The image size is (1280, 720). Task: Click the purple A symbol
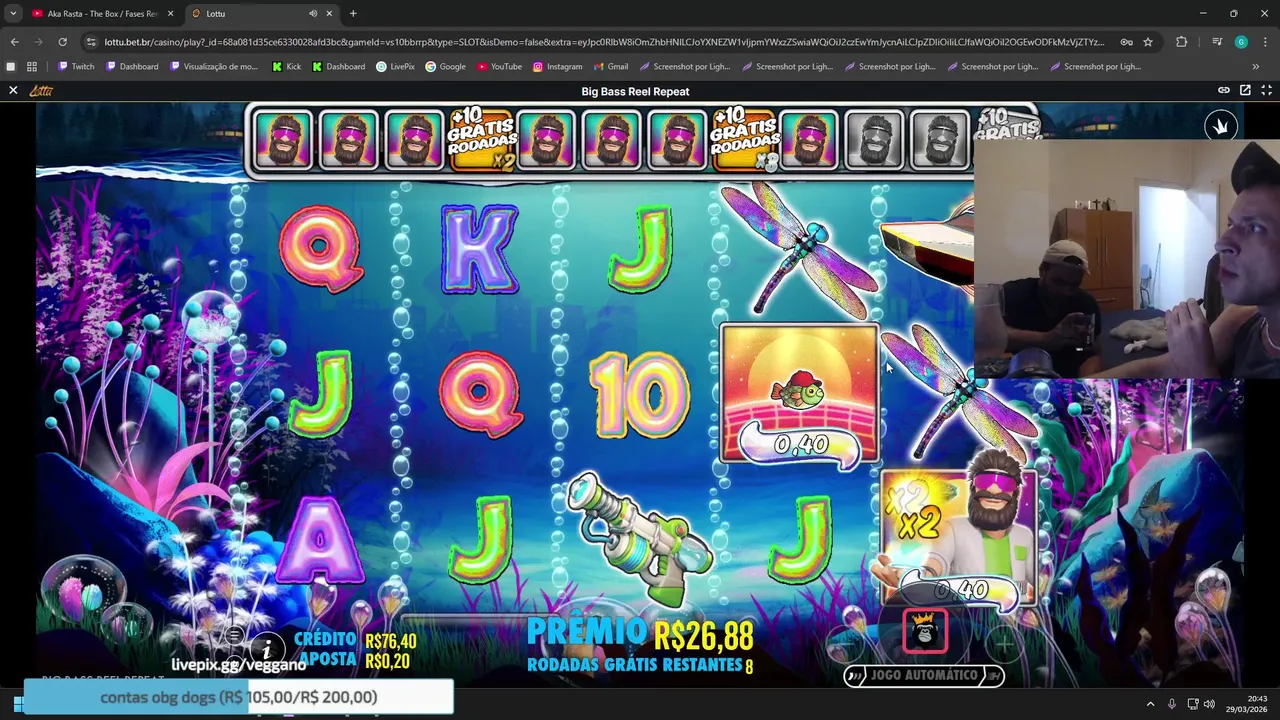click(320, 540)
